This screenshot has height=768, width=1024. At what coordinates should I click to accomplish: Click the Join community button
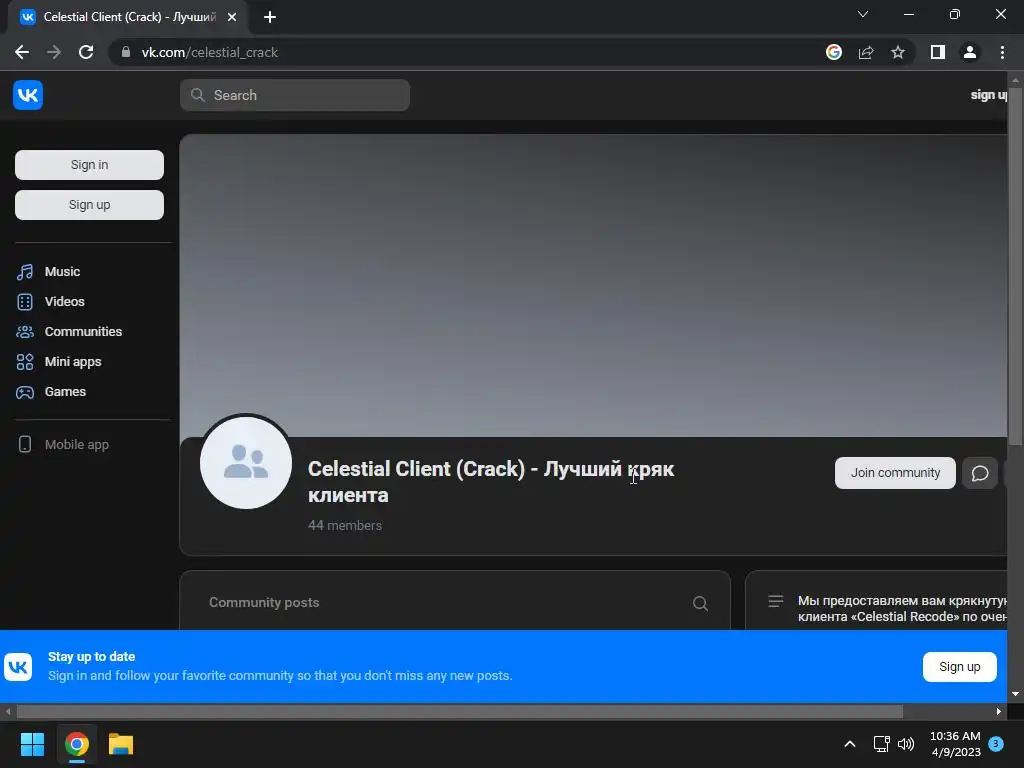click(x=895, y=473)
